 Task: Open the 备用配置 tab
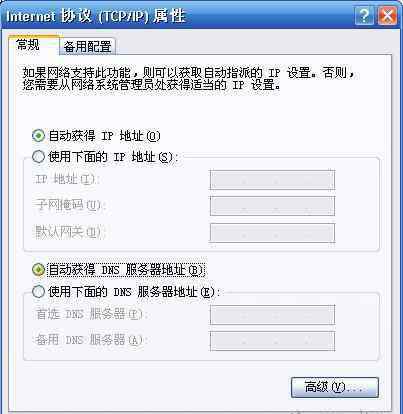pyautogui.click(x=87, y=46)
